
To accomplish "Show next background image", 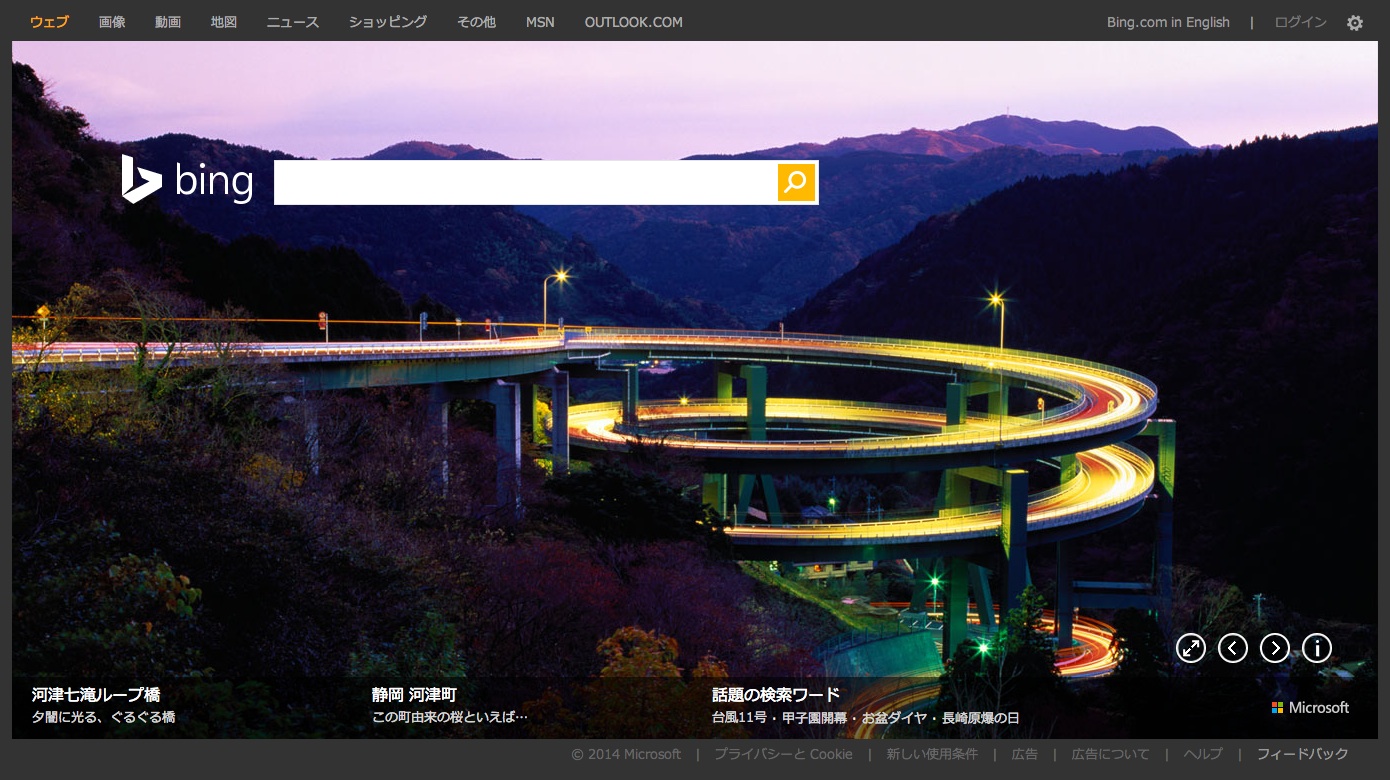I will pyautogui.click(x=1274, y=648).
